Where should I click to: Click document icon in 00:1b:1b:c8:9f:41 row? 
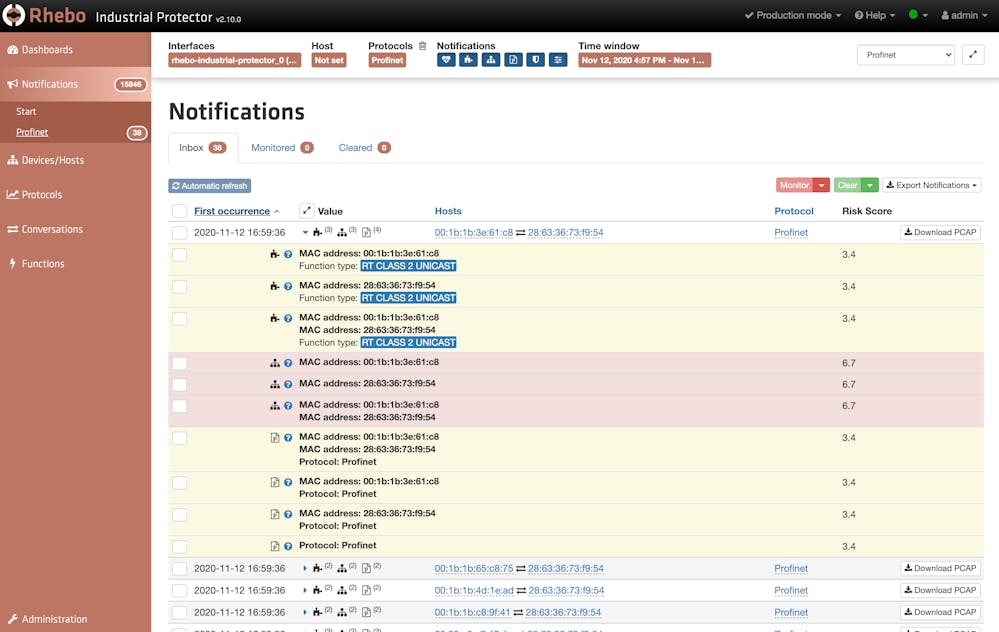click(x=366, y=612)
